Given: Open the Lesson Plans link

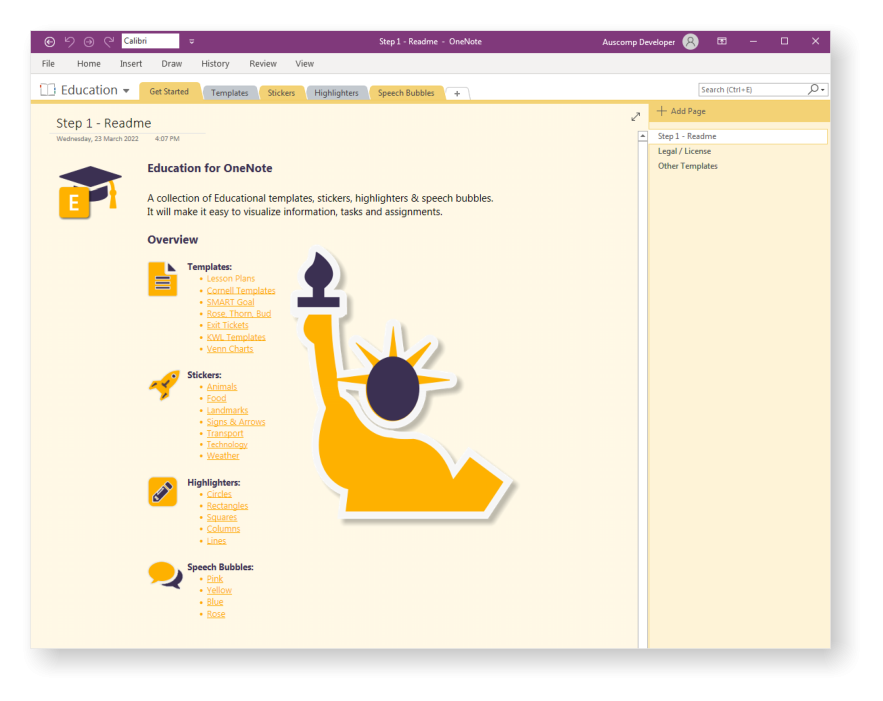Looking at the screenshot, I should 230,278.
